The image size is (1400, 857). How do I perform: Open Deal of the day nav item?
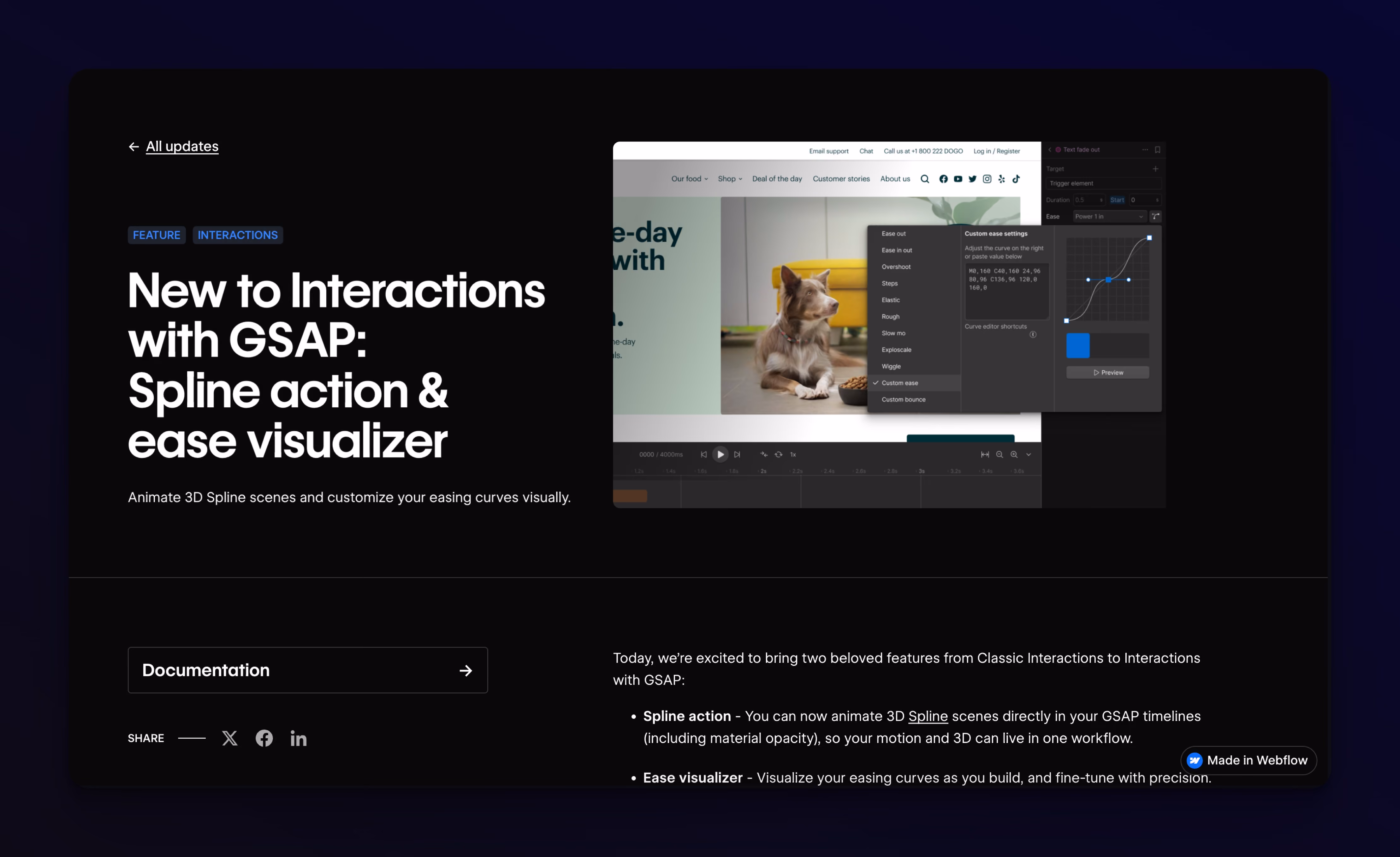[x=777, y=179]
